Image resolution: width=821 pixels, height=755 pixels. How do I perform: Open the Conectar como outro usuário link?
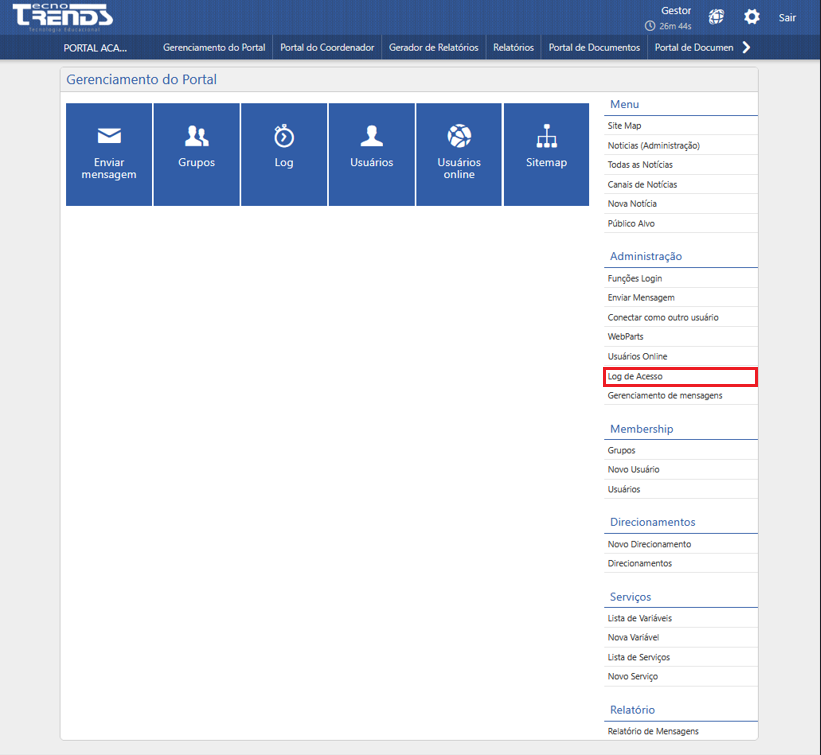[x=664, y=317]
